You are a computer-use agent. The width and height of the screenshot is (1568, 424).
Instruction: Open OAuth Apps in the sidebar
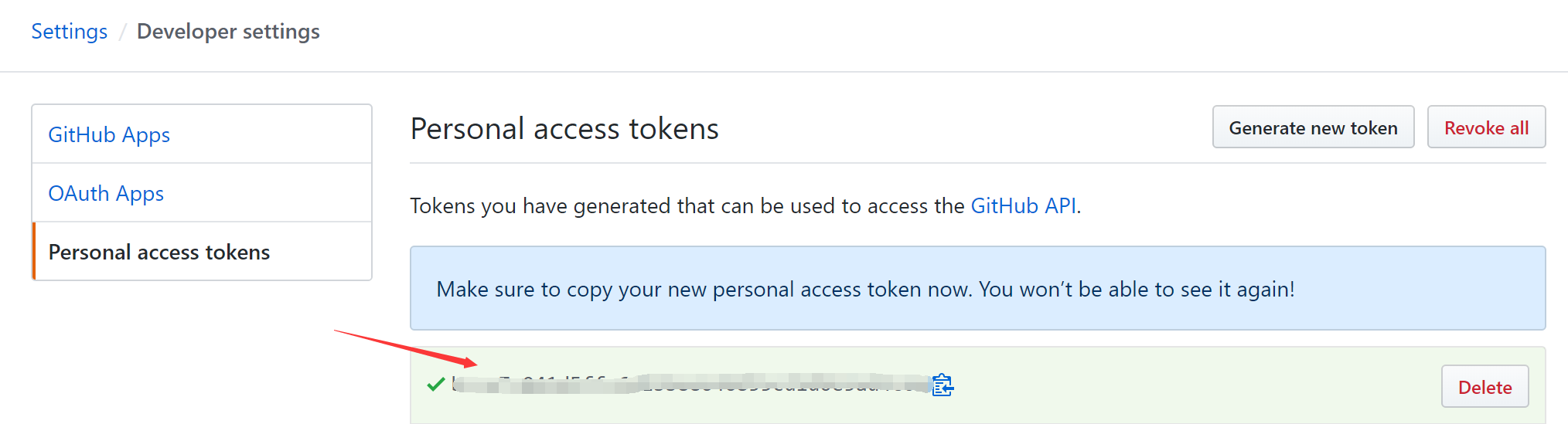point(106,193)
